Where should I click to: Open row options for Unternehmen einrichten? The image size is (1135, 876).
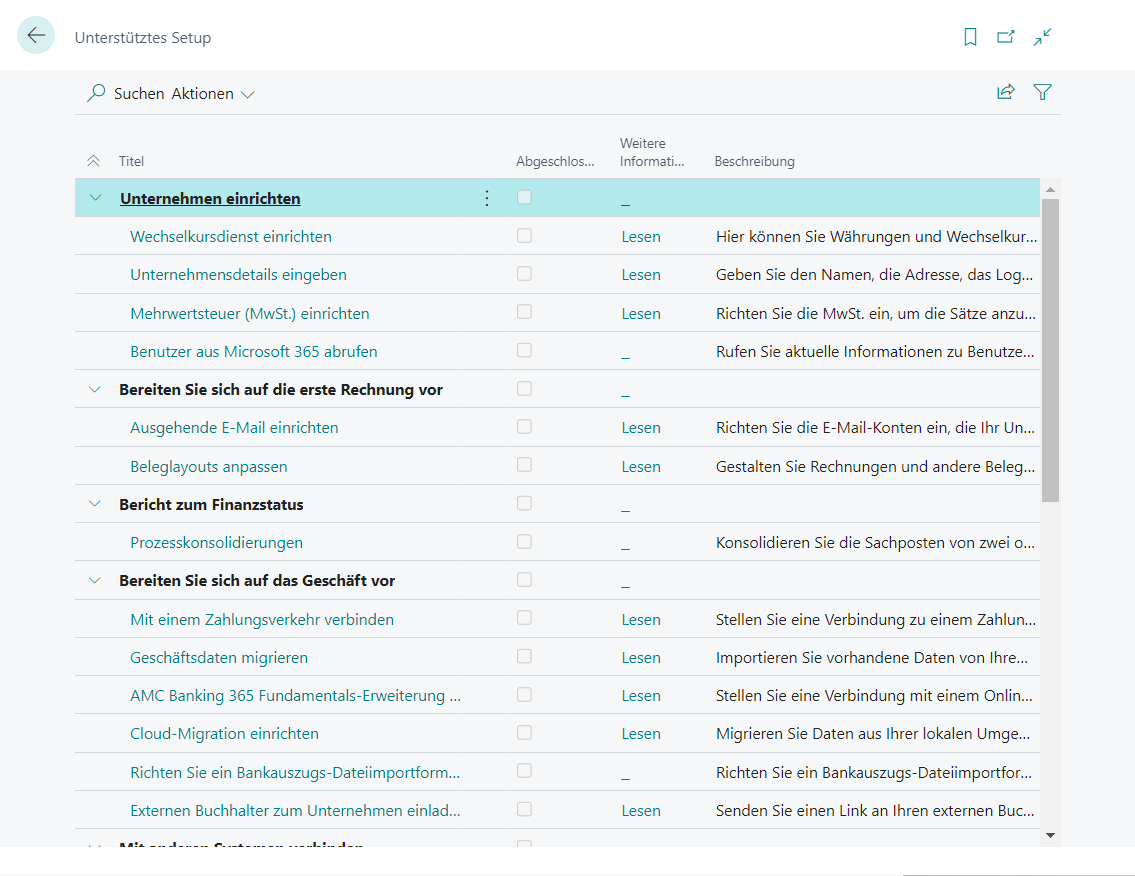point(487,198)
